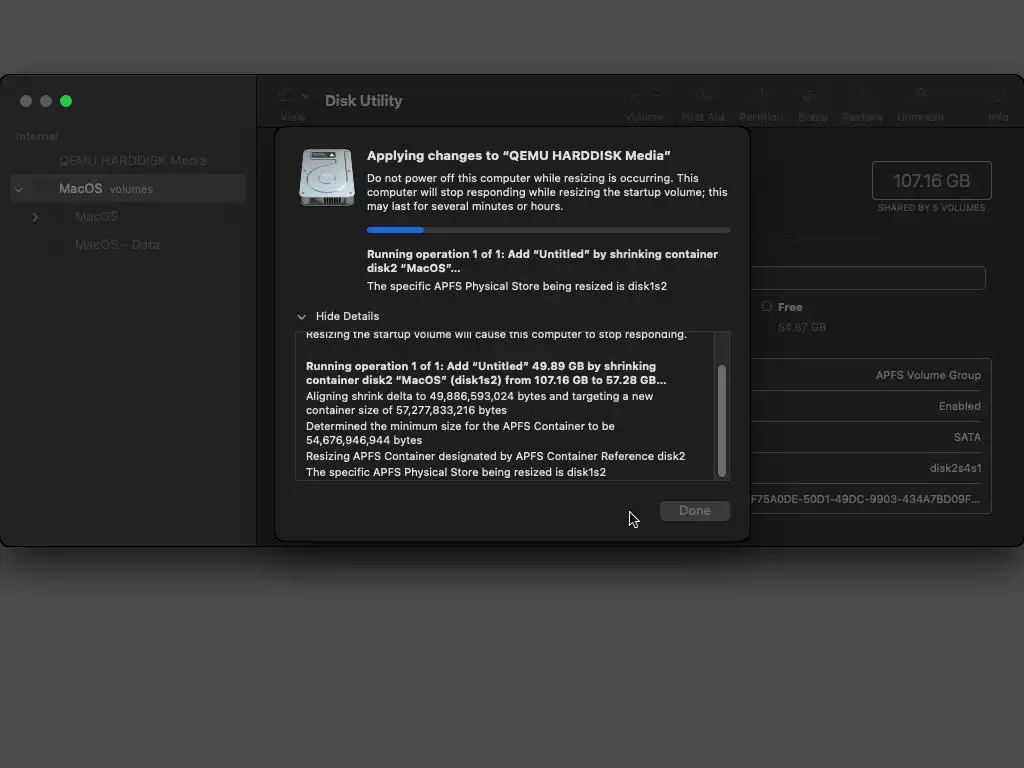Screen dimensions: 1024x768
Task: Select the MacOS volume in sidebar
Action: (97, 217)
